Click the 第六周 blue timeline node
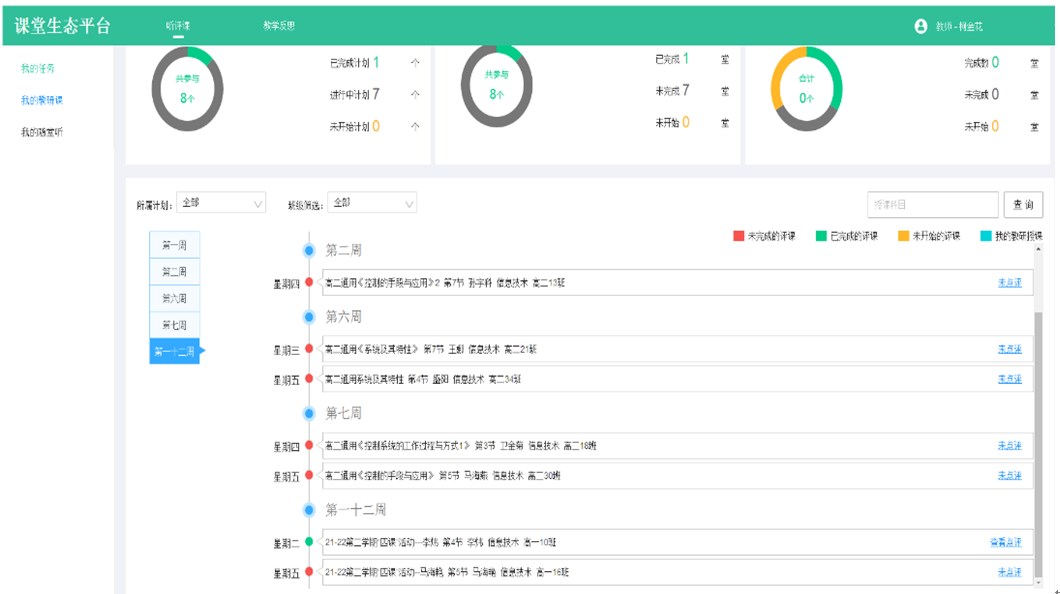Screen dimensions: 1060x594 coord(309,317)
